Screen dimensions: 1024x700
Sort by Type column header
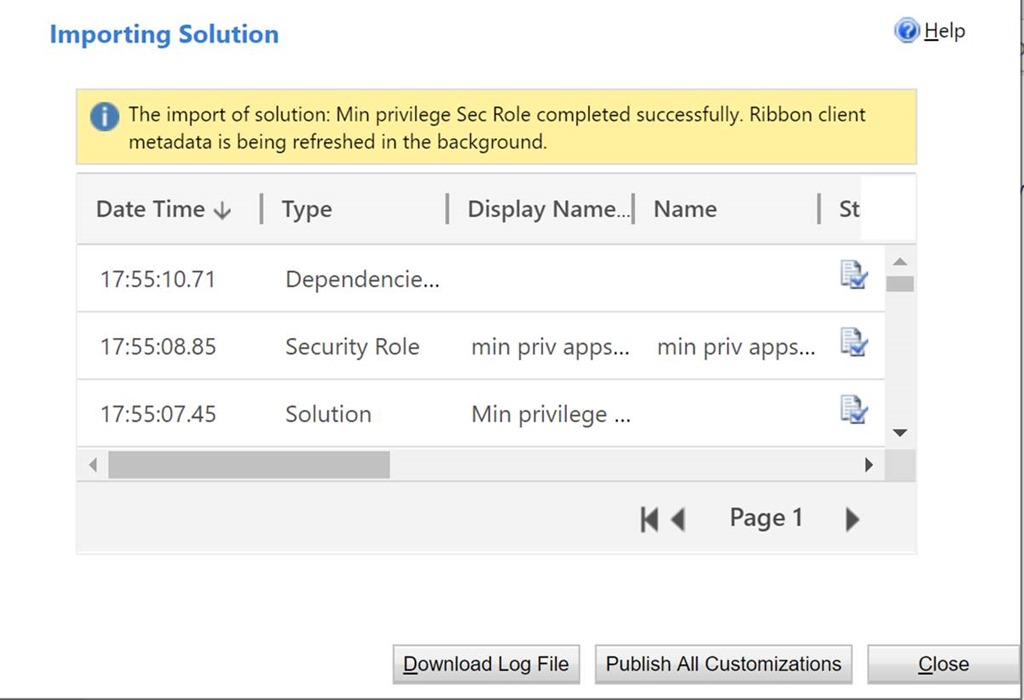[307, 210]
